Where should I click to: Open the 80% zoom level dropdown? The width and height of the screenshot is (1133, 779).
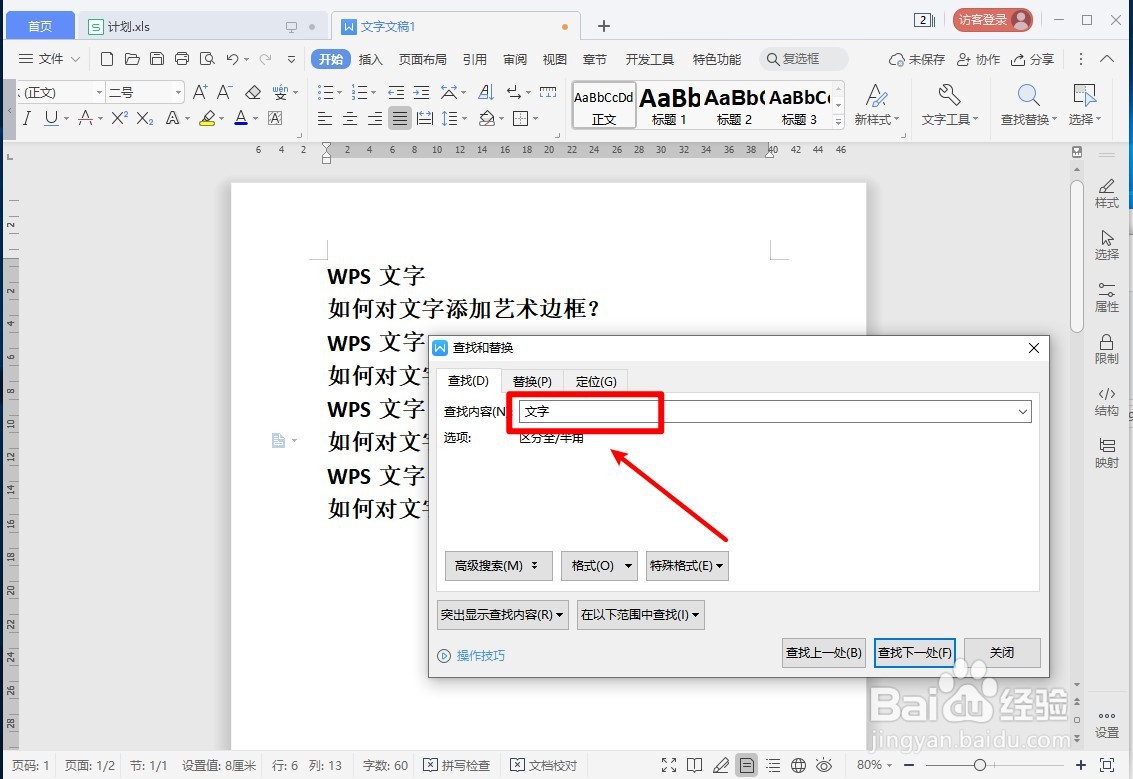(x=874, y=765)
